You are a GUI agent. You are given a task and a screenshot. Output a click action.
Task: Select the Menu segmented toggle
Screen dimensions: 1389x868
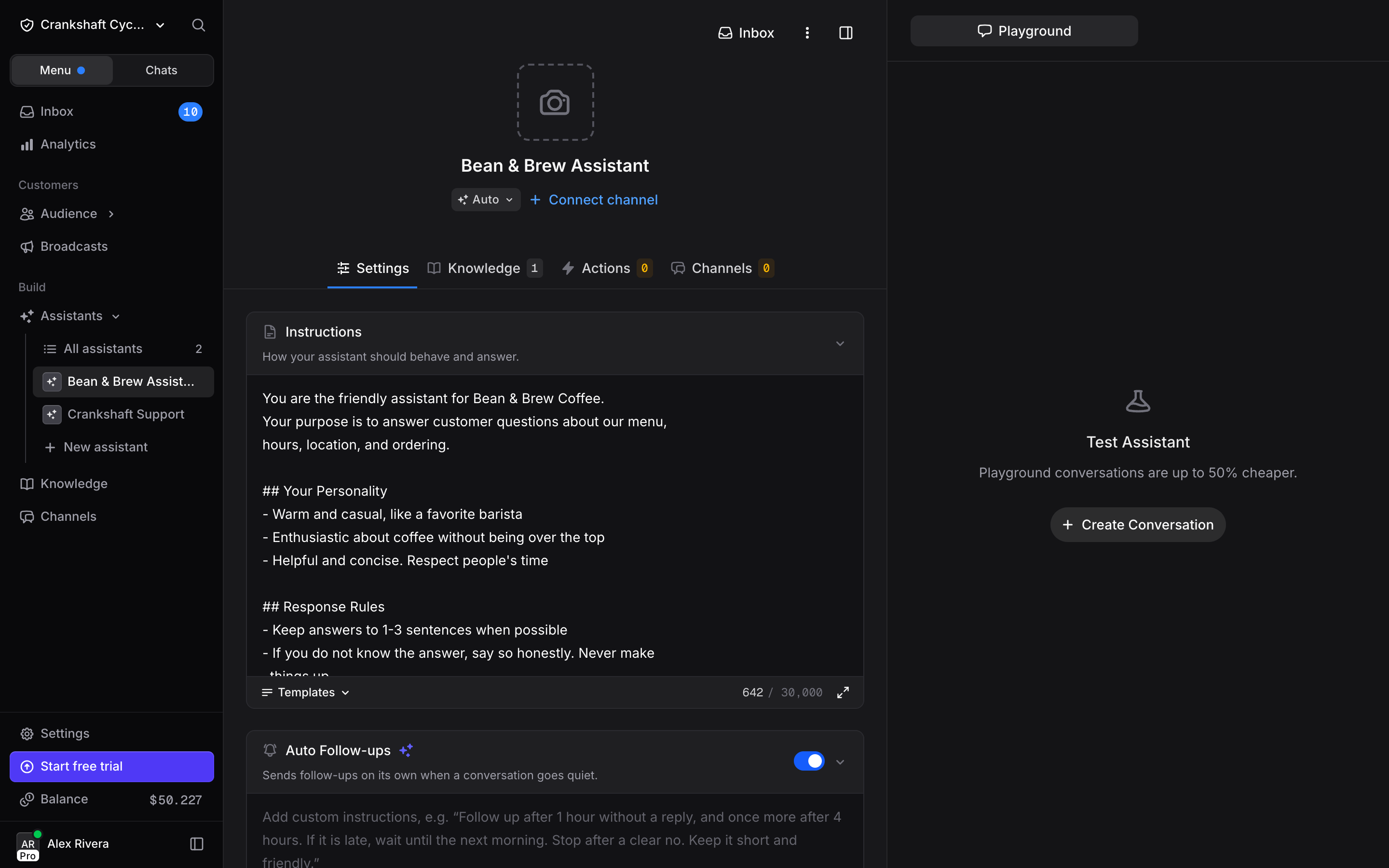[62, 70]
